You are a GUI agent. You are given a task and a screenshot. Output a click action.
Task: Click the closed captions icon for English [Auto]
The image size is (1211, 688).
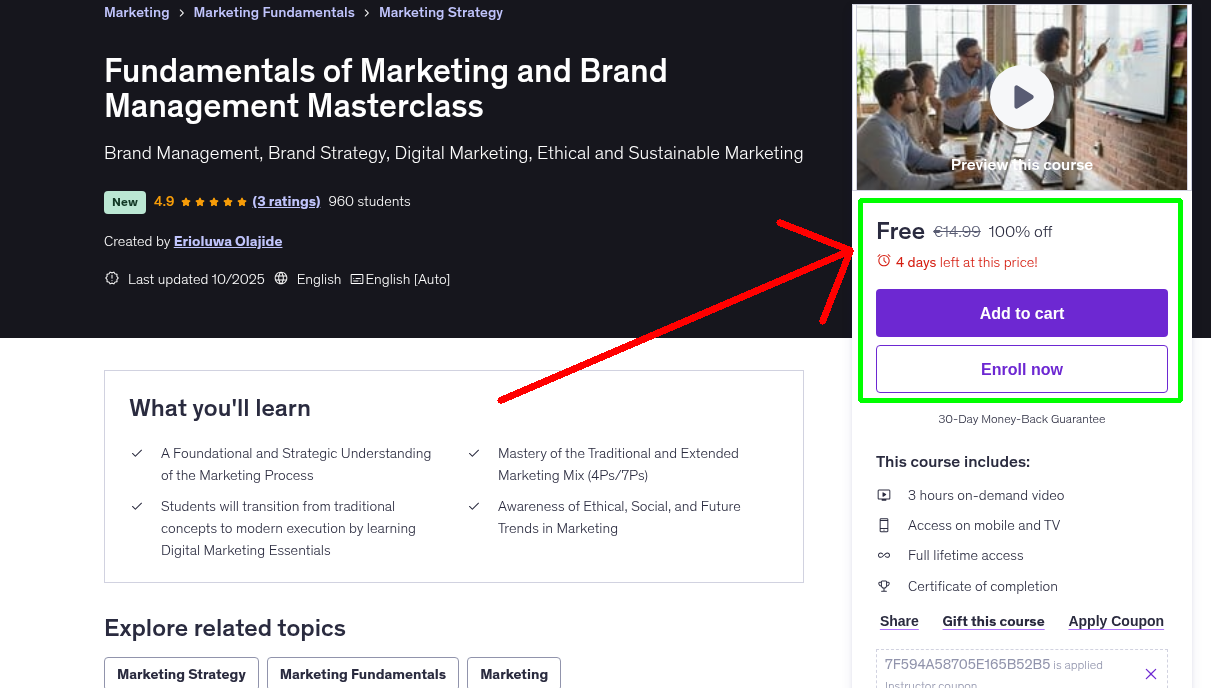[x=356, y=278]
